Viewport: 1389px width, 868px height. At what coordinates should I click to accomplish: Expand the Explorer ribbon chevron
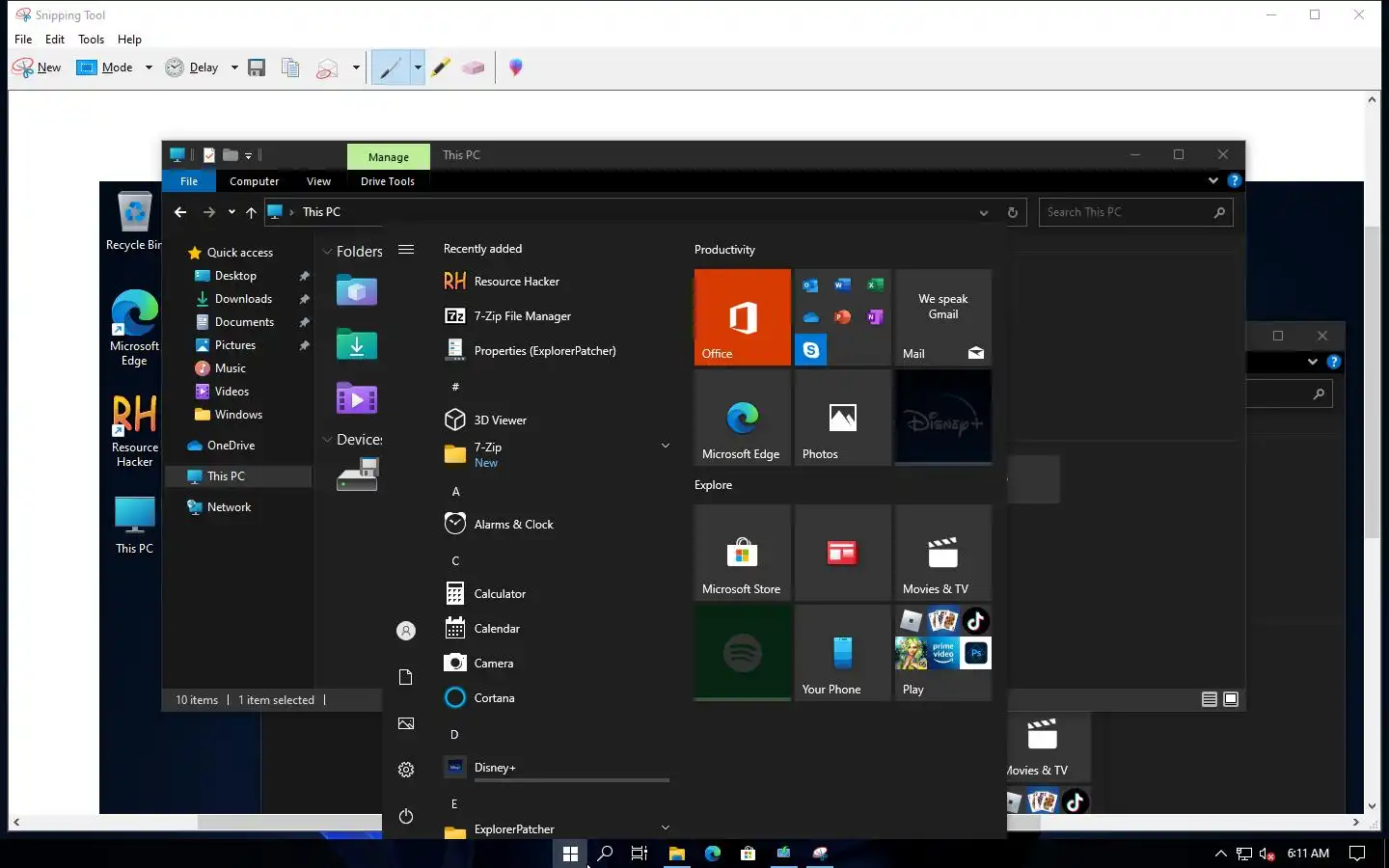pos(1212,180)
